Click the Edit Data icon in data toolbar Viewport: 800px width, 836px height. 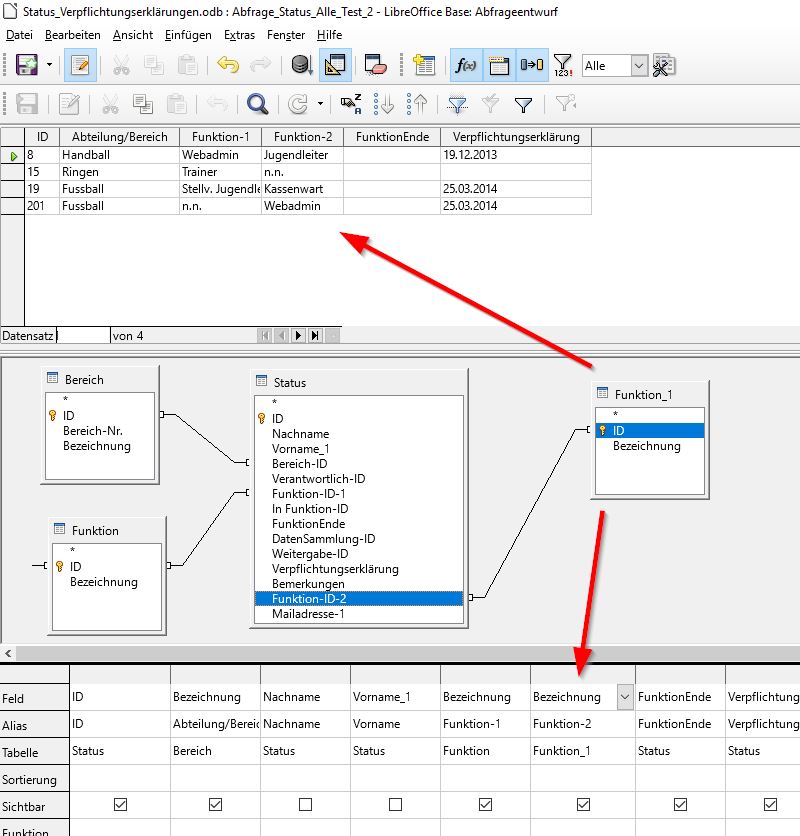point(69,103)
